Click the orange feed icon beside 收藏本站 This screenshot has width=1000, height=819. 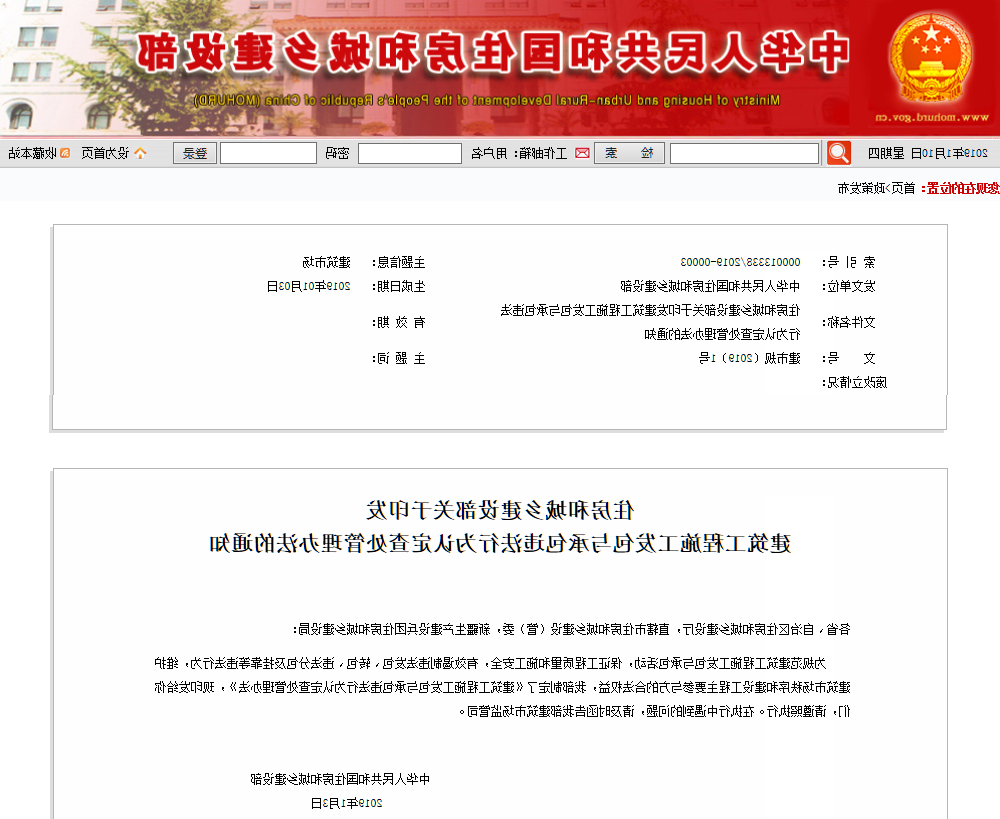64,153
